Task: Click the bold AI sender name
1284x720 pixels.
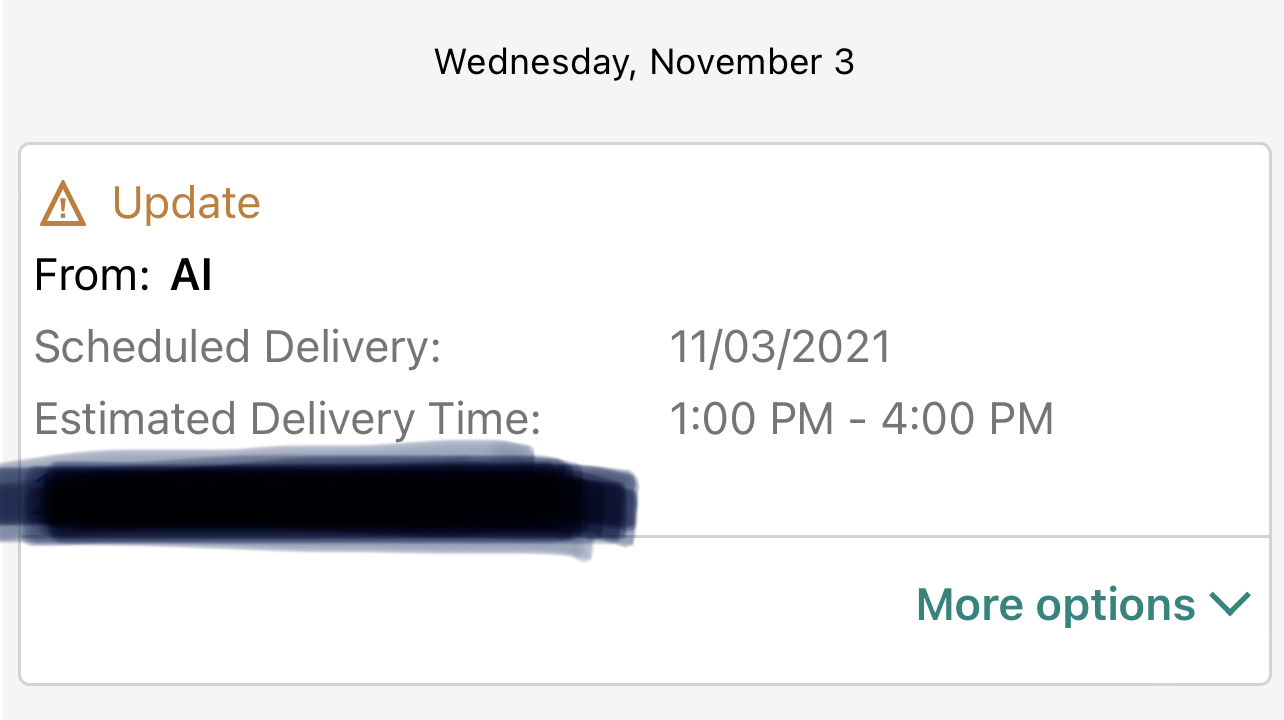Action: coord(191,275)
